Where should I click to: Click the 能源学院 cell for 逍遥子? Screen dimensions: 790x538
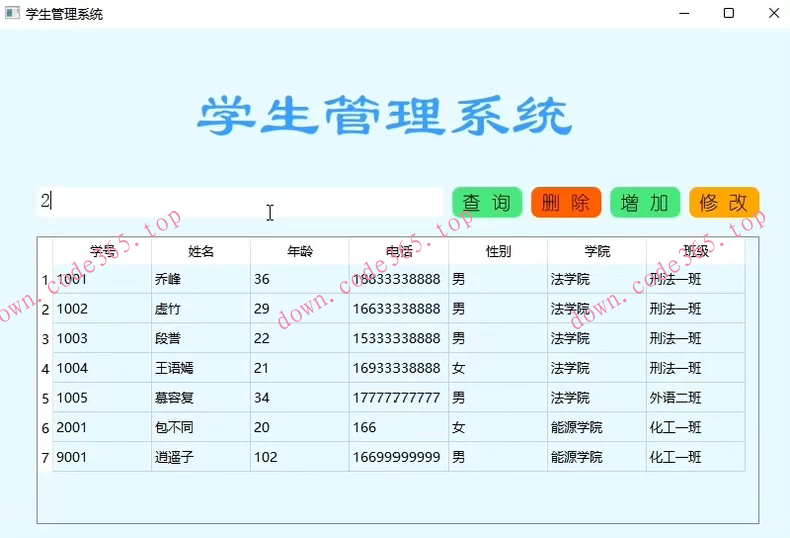597,457
